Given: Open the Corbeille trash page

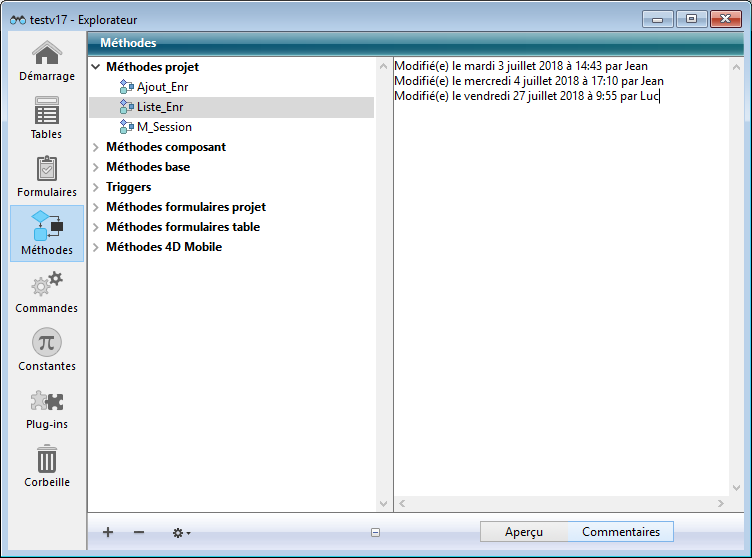Looking at the screenshot, I should coord(46,466).
